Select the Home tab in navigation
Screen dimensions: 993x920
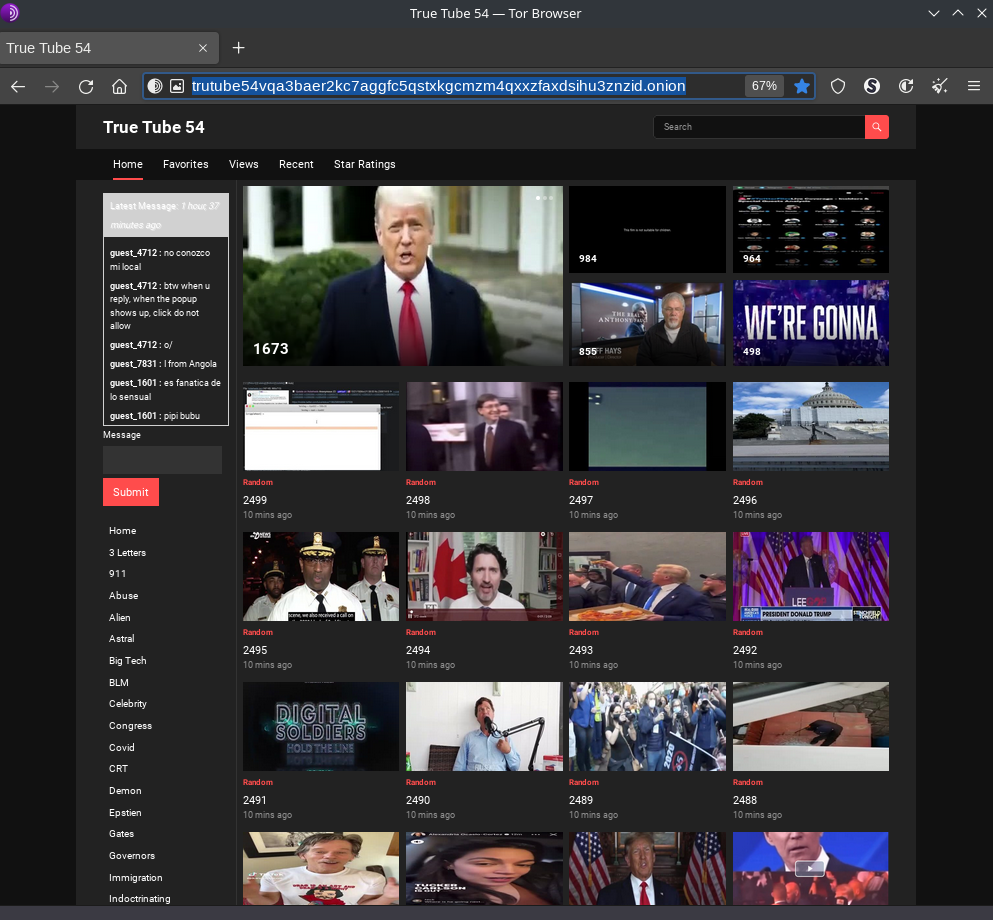[128, 164]
